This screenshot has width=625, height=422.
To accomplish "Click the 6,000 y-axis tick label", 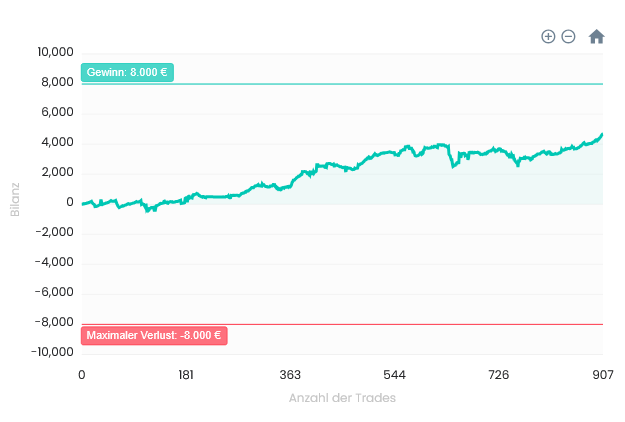I will (x=58, y=112).
